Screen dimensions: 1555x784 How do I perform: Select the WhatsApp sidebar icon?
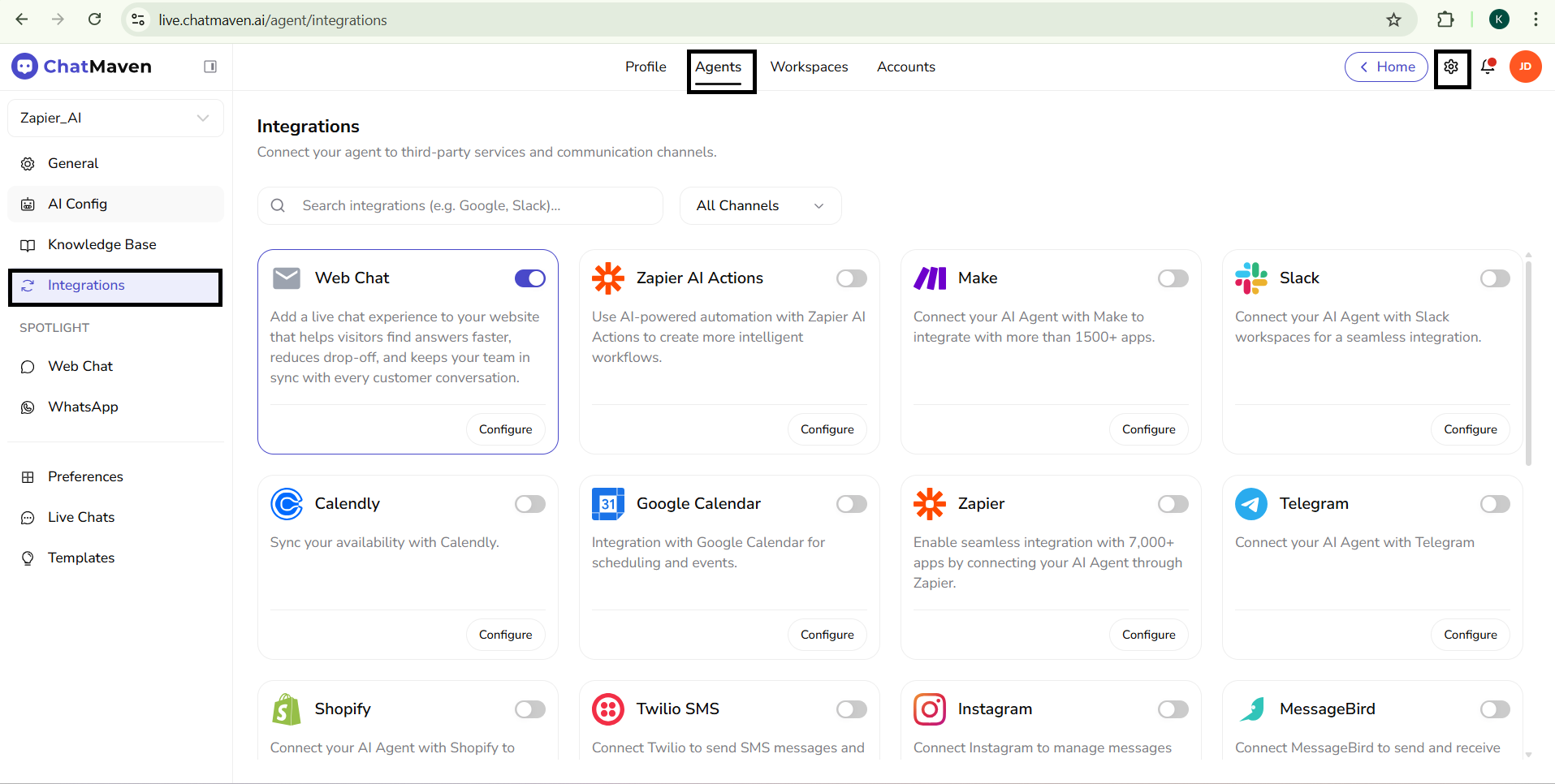point(28,407)
